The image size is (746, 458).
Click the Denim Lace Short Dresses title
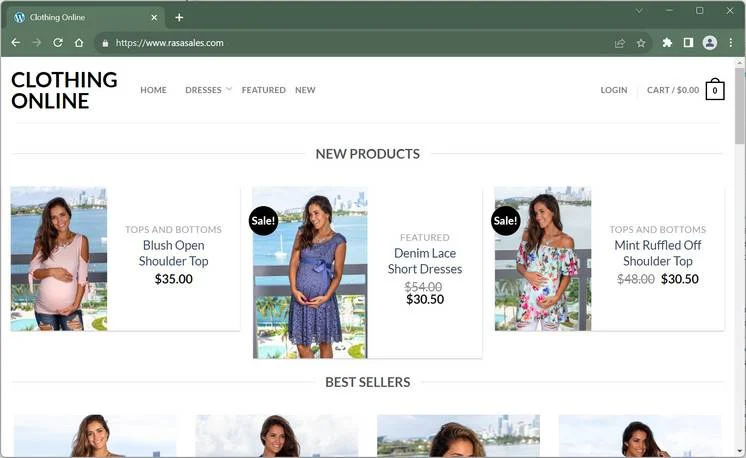(x=425, y=261)
